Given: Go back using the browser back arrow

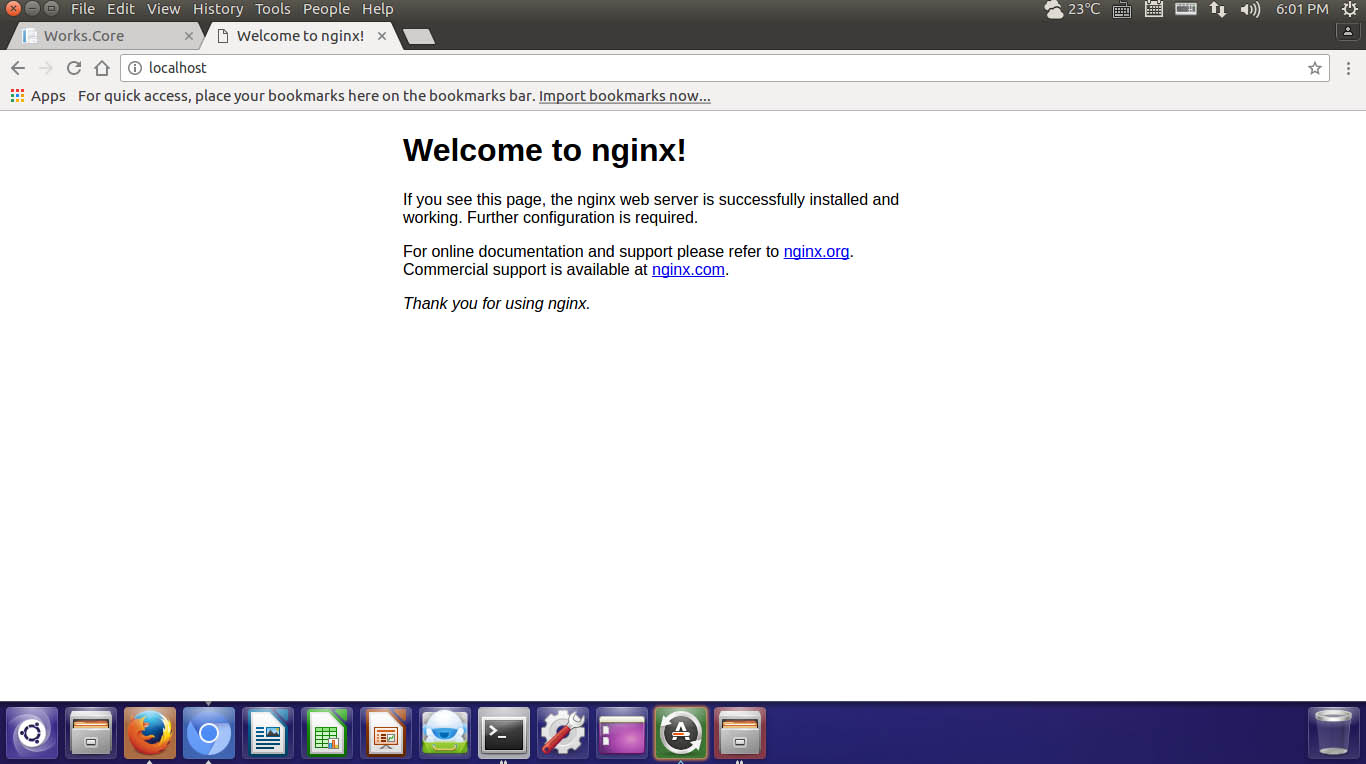Looking at the screenshot, I should click(x=17, y=68).
